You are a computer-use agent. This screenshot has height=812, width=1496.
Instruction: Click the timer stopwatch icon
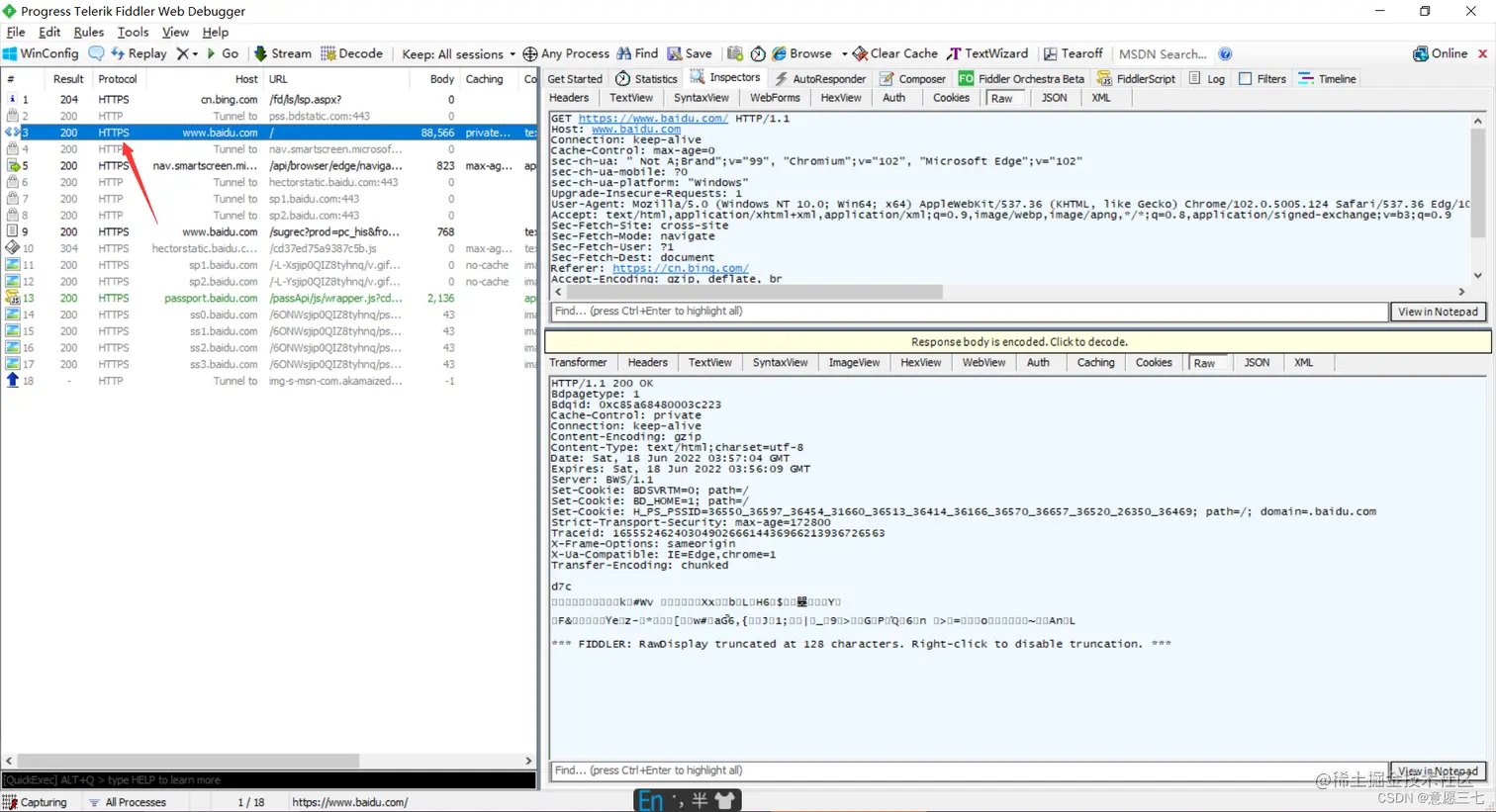pos(758,53)
